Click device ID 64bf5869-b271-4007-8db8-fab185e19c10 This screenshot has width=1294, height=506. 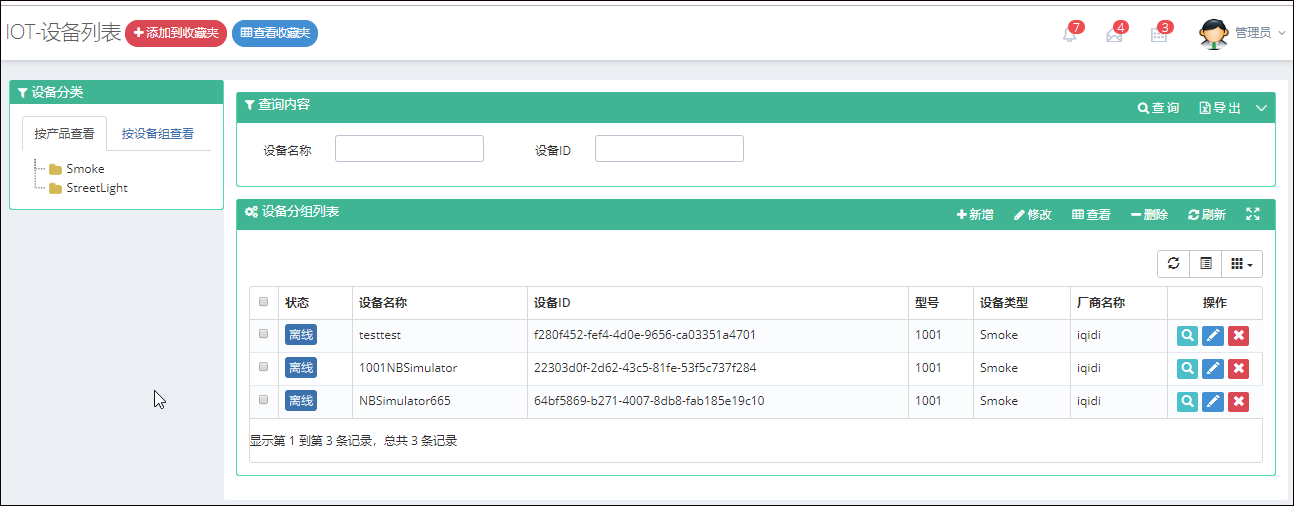[649, 401]
